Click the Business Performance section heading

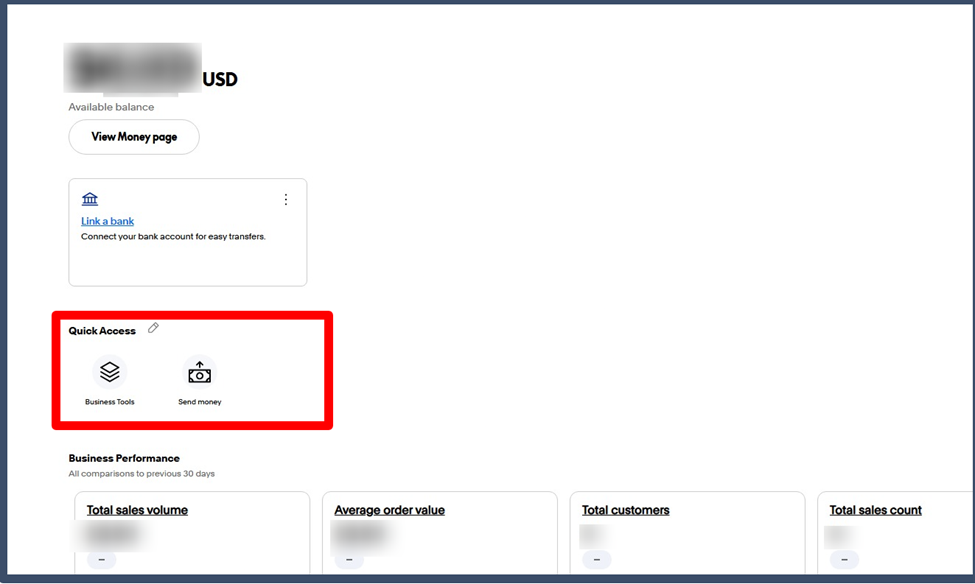tap(124, 458)
